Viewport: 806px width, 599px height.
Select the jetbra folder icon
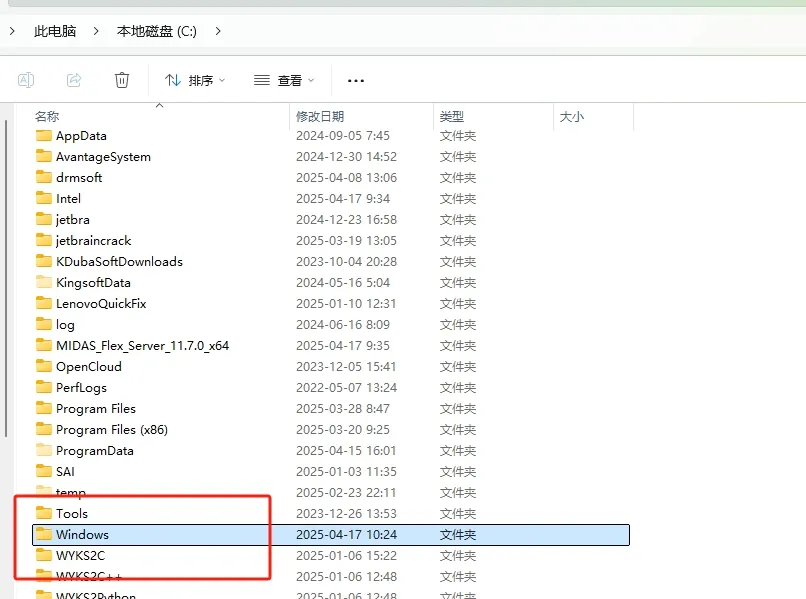coord(44,219)
